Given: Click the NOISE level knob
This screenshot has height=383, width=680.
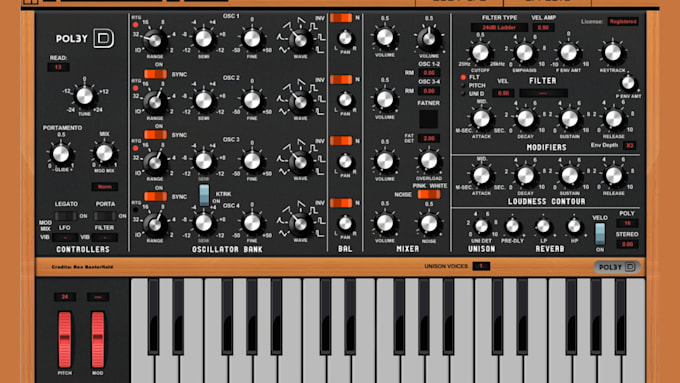Looking at the screenshot, I should pos(429,224).
